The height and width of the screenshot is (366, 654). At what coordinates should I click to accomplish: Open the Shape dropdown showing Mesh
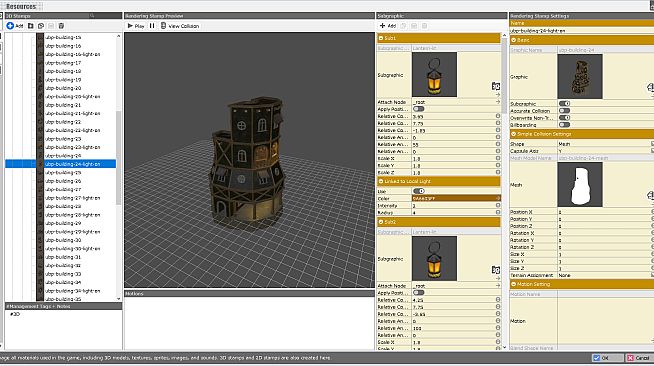(606, 144)
